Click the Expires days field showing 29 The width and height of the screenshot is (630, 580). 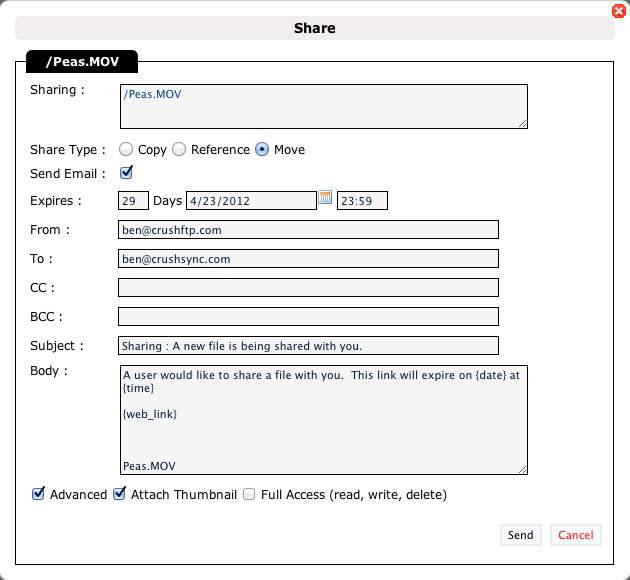coord(133,200)
